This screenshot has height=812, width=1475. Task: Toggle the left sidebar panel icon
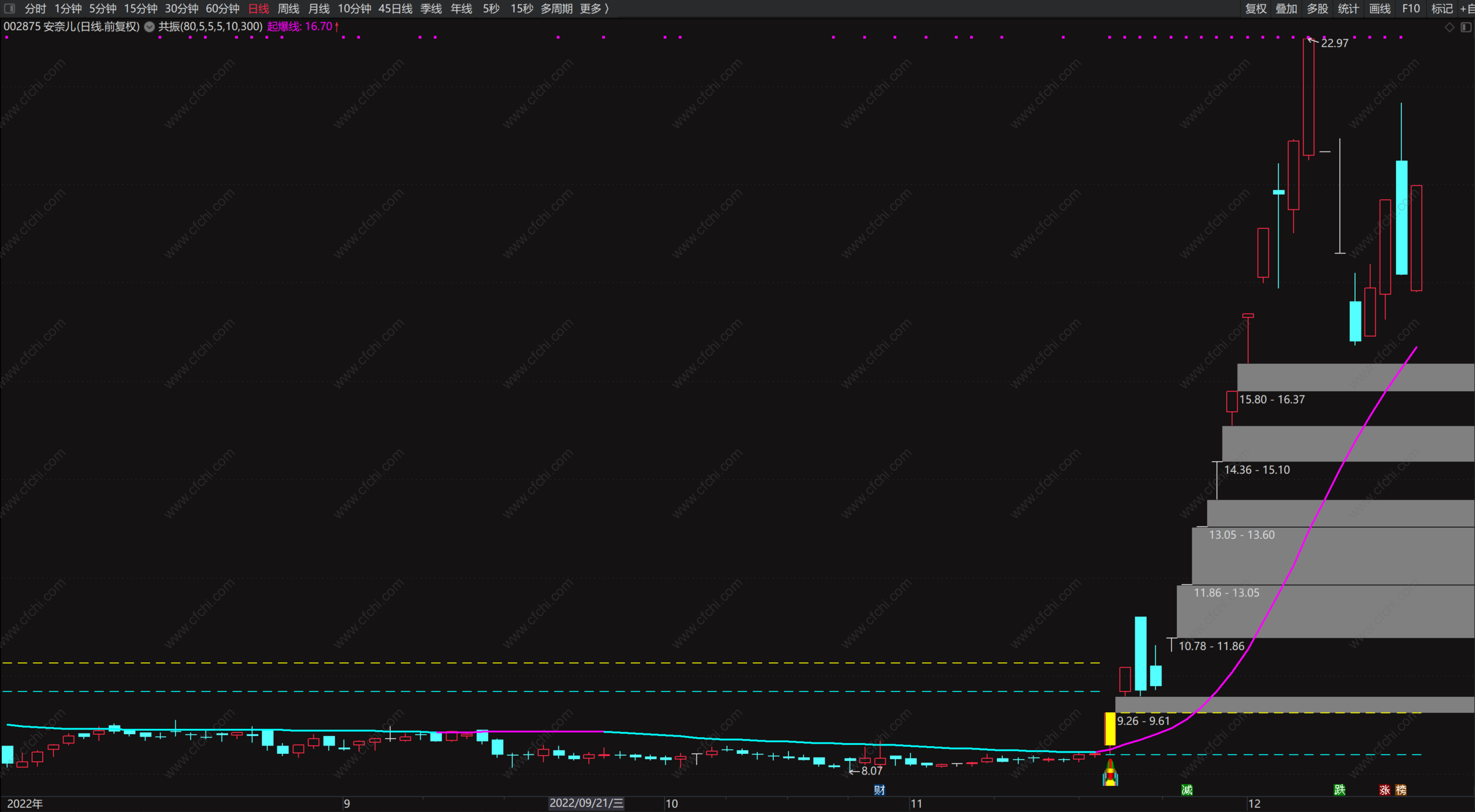coord(10,8)
